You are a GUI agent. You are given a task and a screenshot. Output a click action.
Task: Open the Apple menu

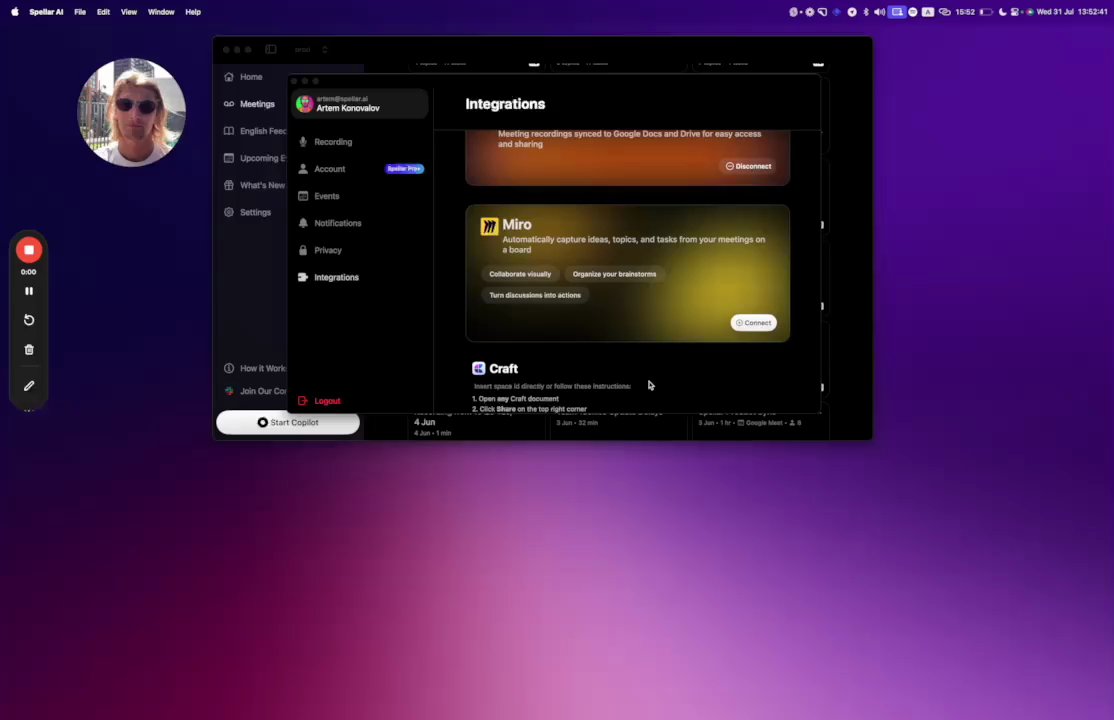click(x=15, y=12)
